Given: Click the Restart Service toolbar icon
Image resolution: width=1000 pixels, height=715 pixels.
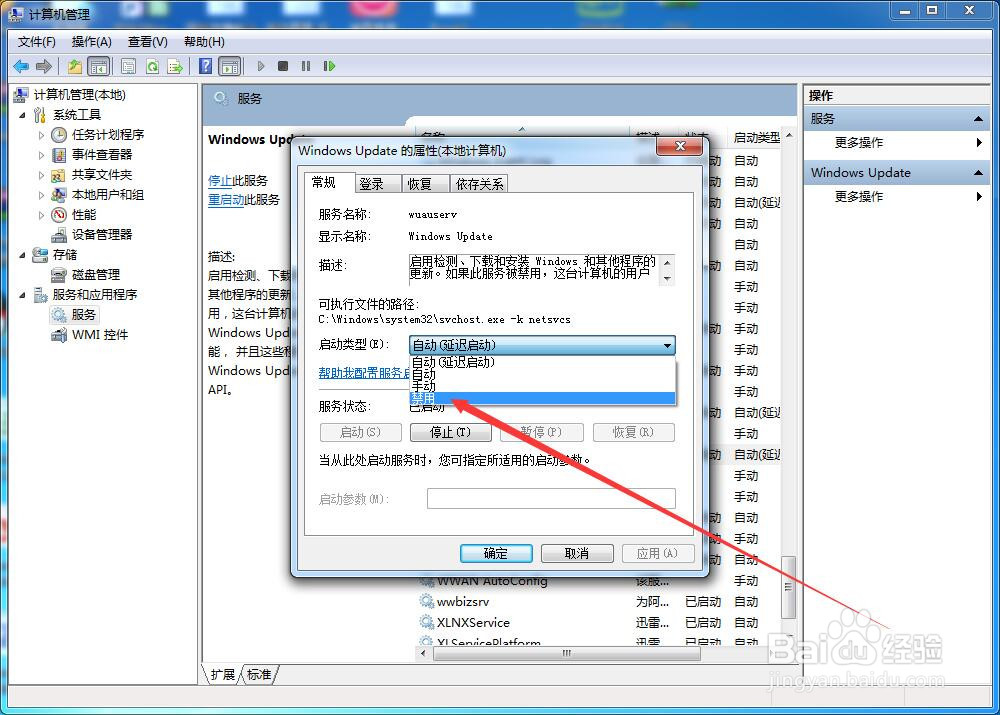Looking at the screenshot, I should click(329, 66).
